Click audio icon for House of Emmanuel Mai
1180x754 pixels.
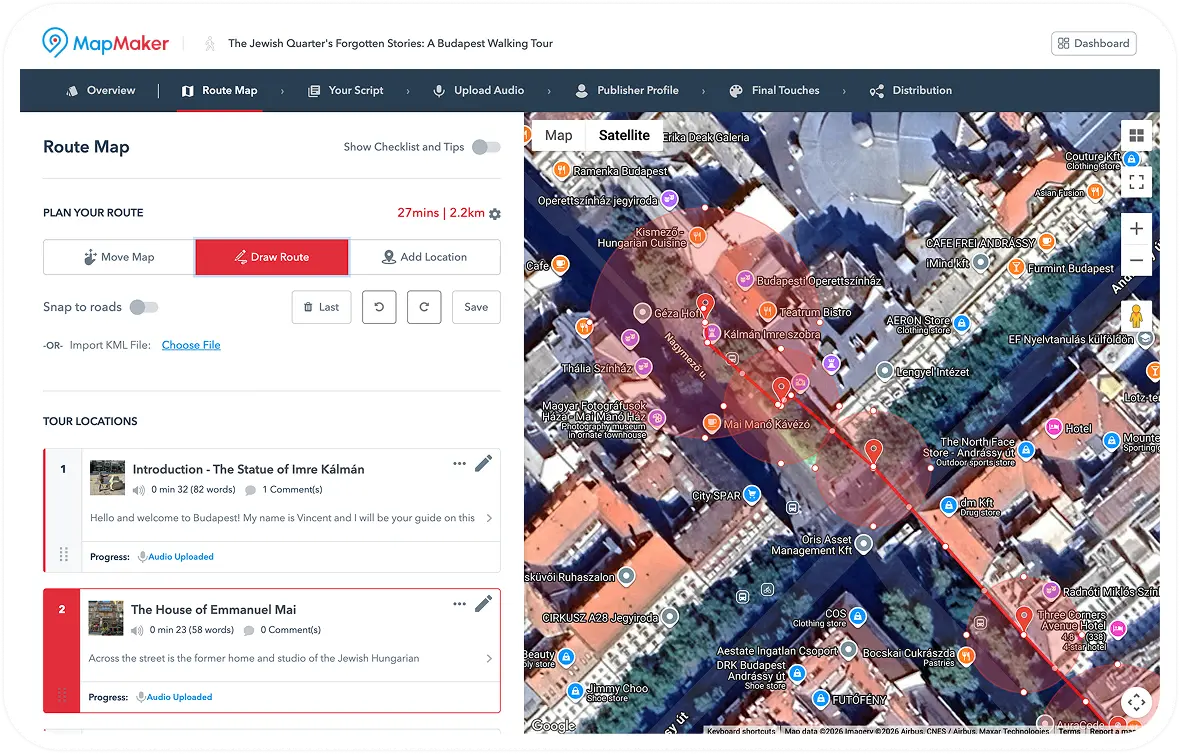[x=137, y=631]
